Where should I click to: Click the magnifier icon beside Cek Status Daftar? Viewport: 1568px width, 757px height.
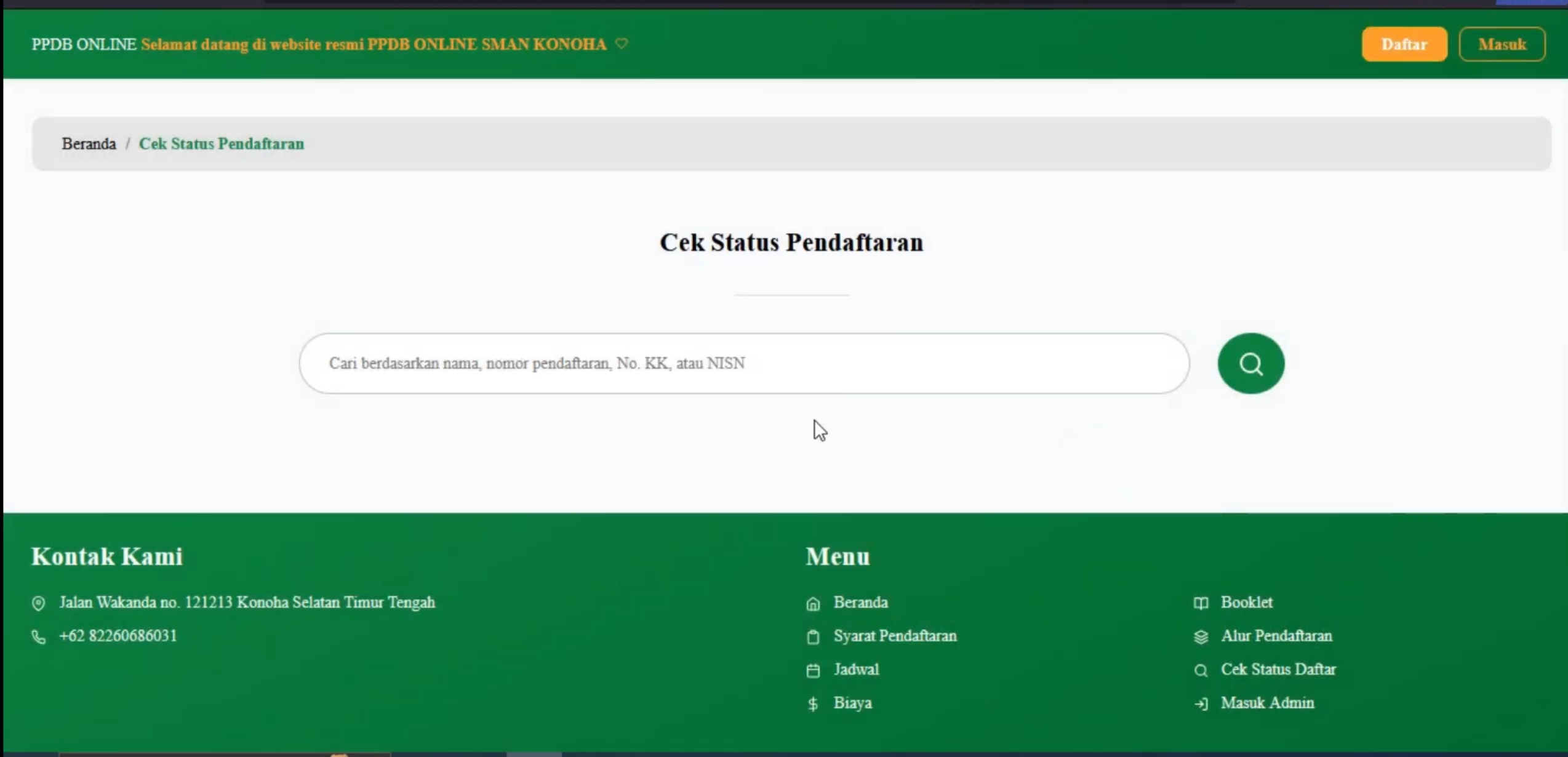click(1201, 670)
